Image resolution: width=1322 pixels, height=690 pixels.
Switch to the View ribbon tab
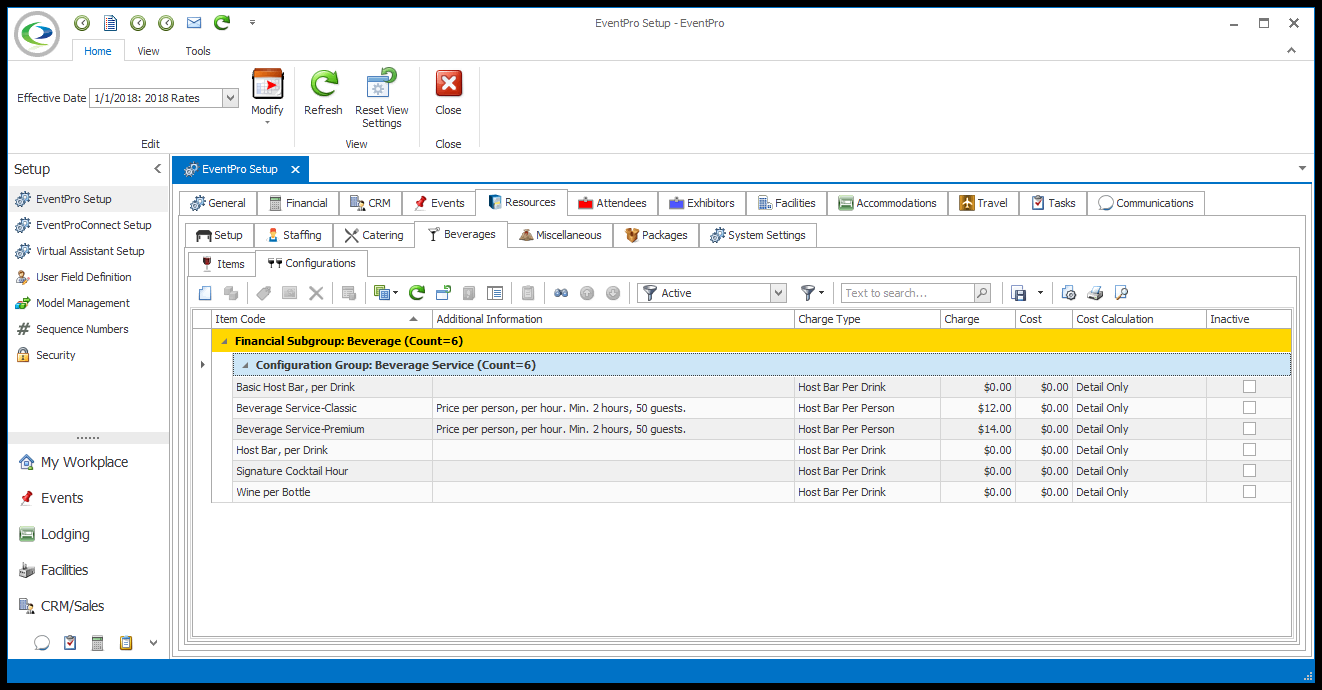(x=148, y=51)
